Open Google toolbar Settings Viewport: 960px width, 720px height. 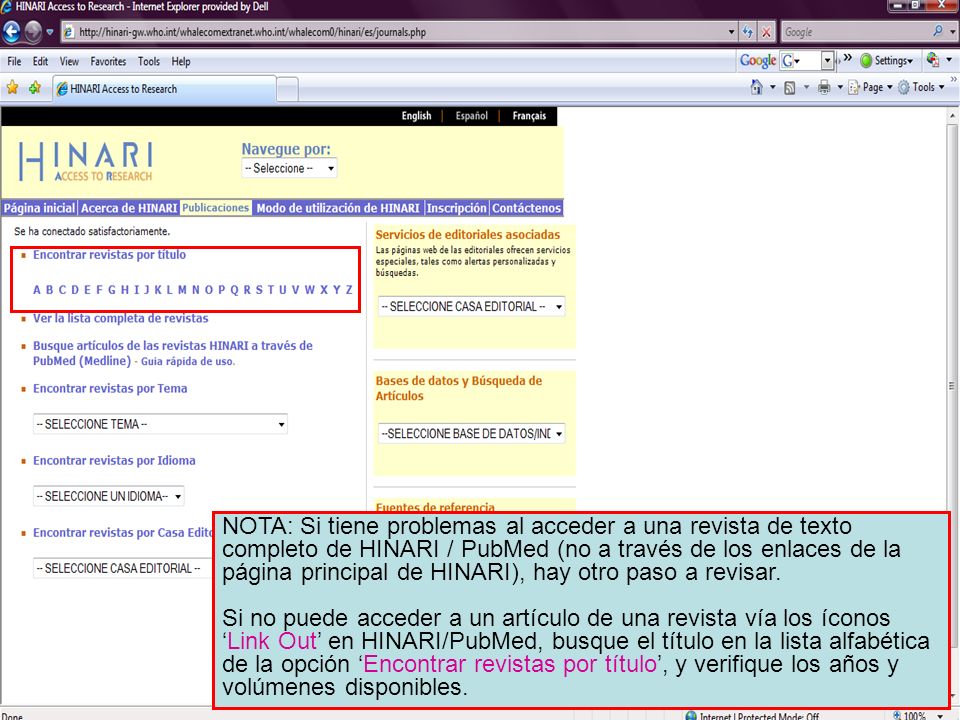887,60
